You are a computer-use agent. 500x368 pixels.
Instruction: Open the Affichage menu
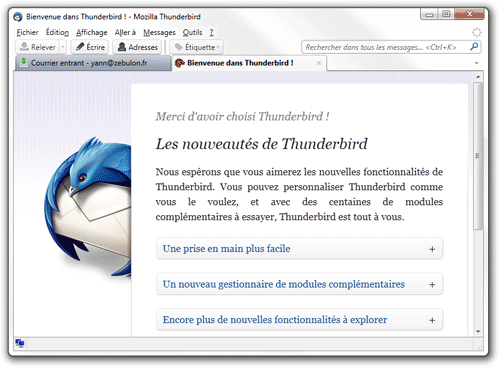(92, 32)
